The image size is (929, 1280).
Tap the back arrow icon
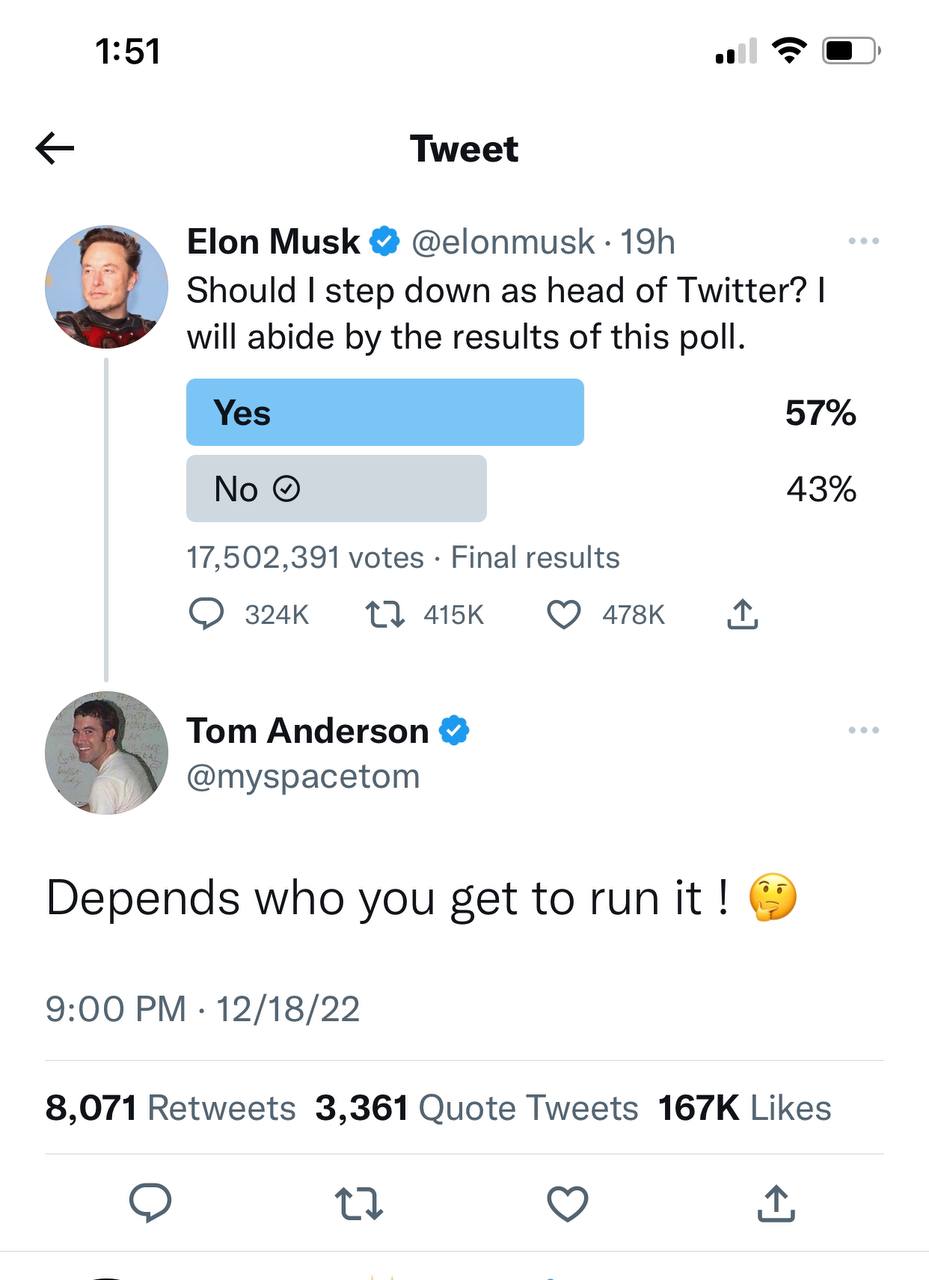click(x=55, y=149)
